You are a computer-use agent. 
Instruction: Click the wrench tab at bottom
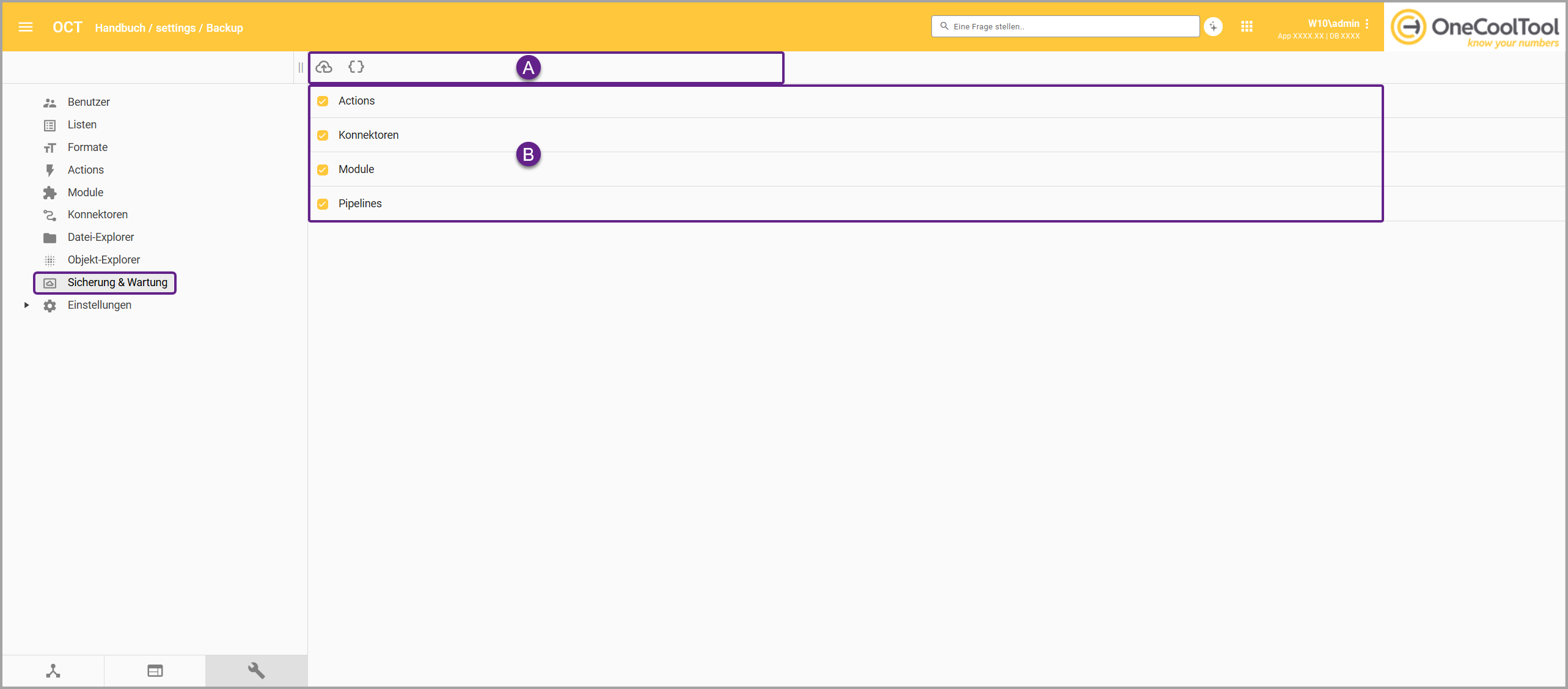[256, 671]
